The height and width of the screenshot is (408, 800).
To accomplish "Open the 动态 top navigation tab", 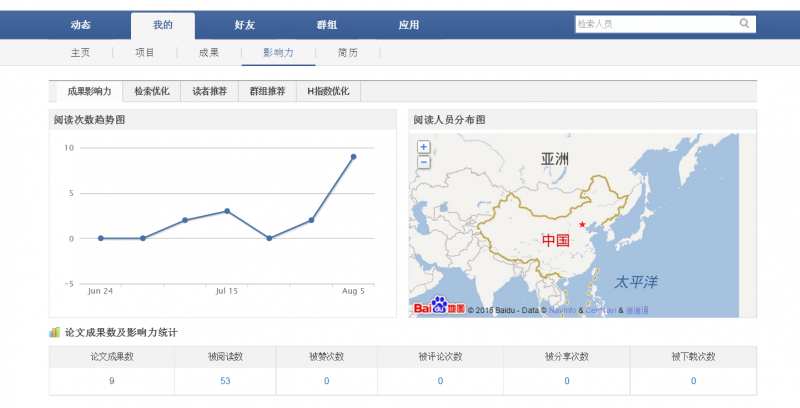I will [x=81, y=25].
